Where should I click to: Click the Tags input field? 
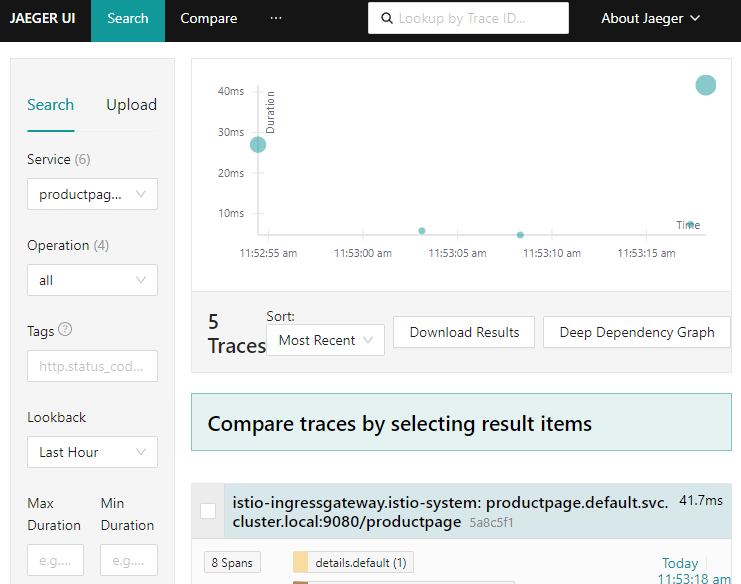click(92, 366)
